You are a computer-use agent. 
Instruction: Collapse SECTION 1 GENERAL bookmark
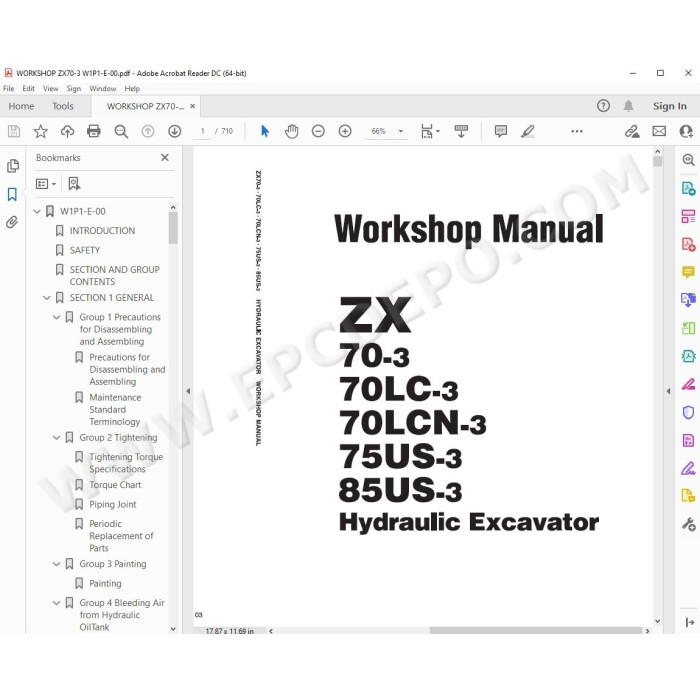(x=46, y=298)
